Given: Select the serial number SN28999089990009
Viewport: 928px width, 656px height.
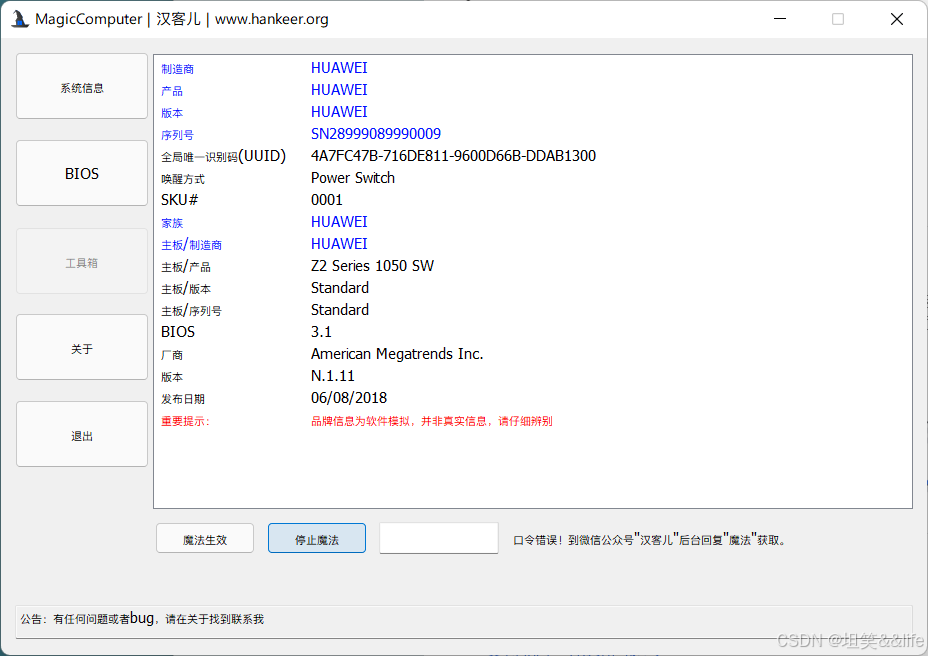Looking at the screenshot, I should point(376,134).
